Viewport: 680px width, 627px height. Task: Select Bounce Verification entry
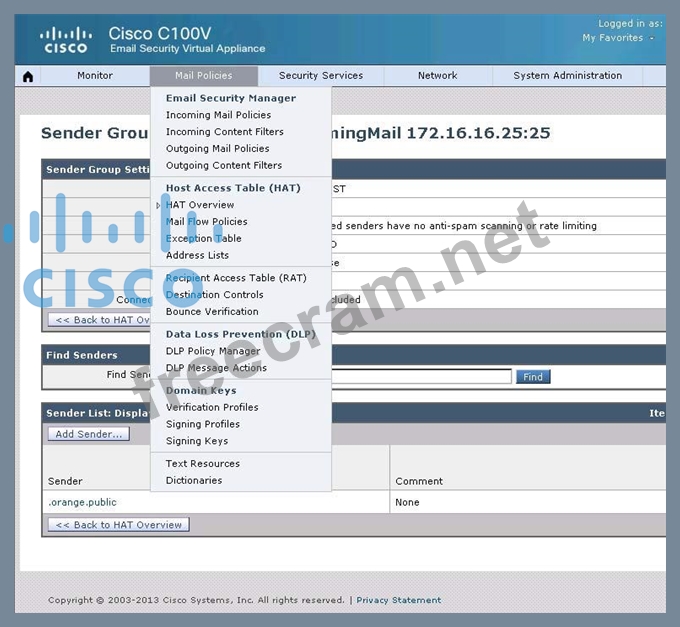(212, 311)
